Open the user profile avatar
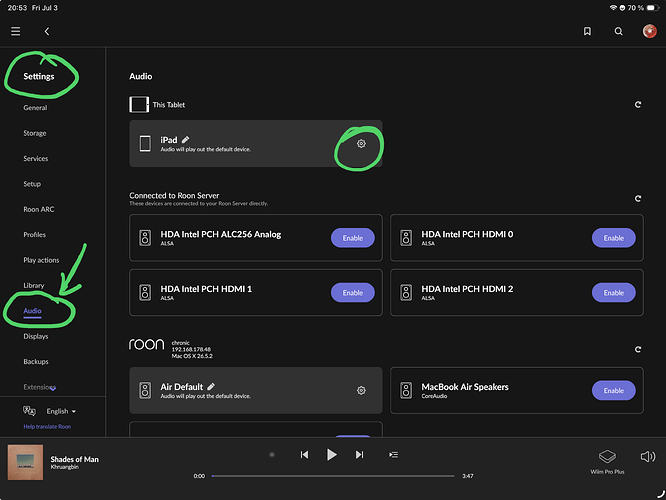 tap(649, 31)
